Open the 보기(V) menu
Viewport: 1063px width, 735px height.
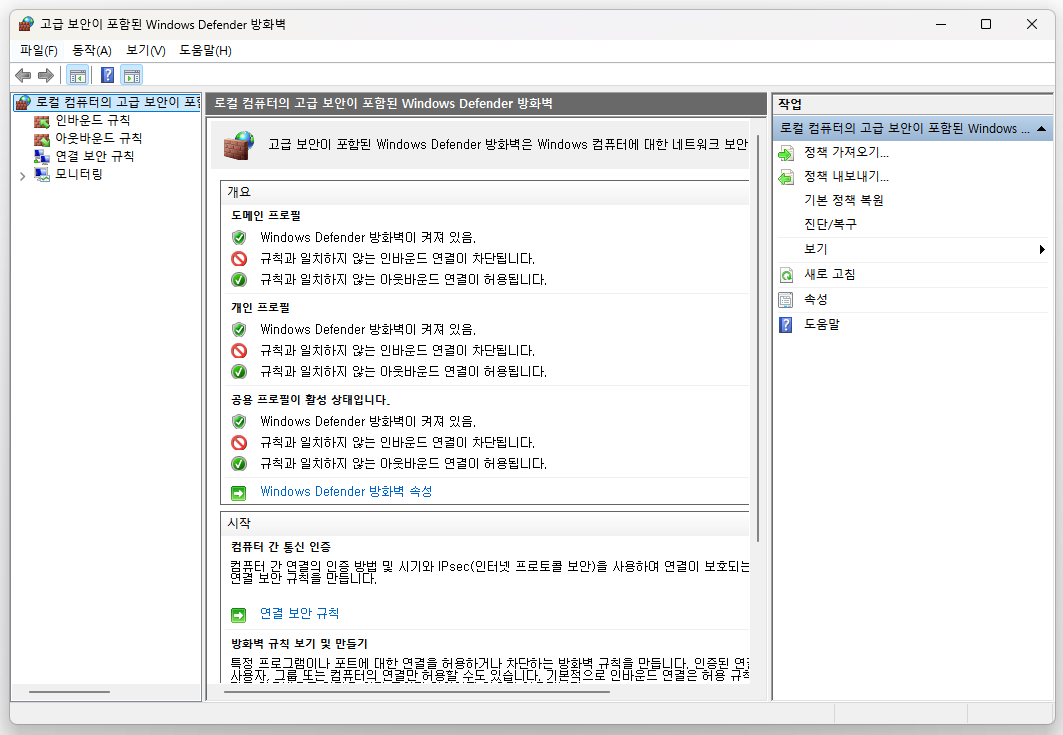146,51
